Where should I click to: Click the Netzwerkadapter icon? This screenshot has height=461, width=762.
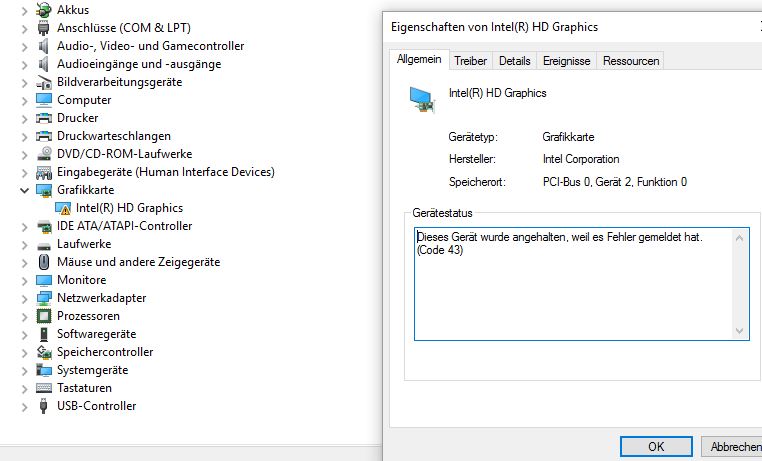[x=44, y=298]
